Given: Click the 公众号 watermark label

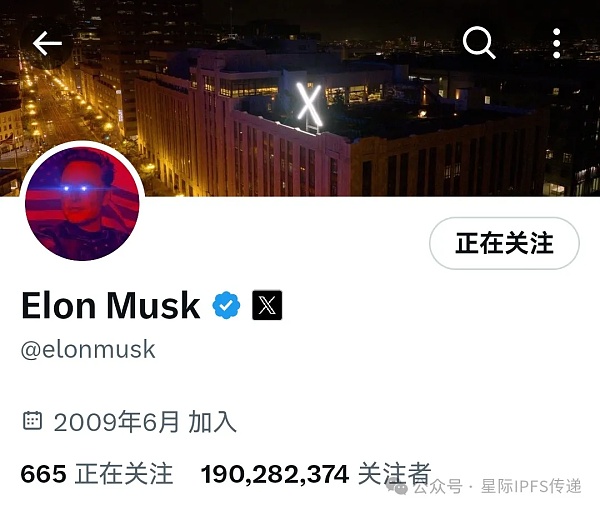Looking at the screenshot, I should (438, 487).
